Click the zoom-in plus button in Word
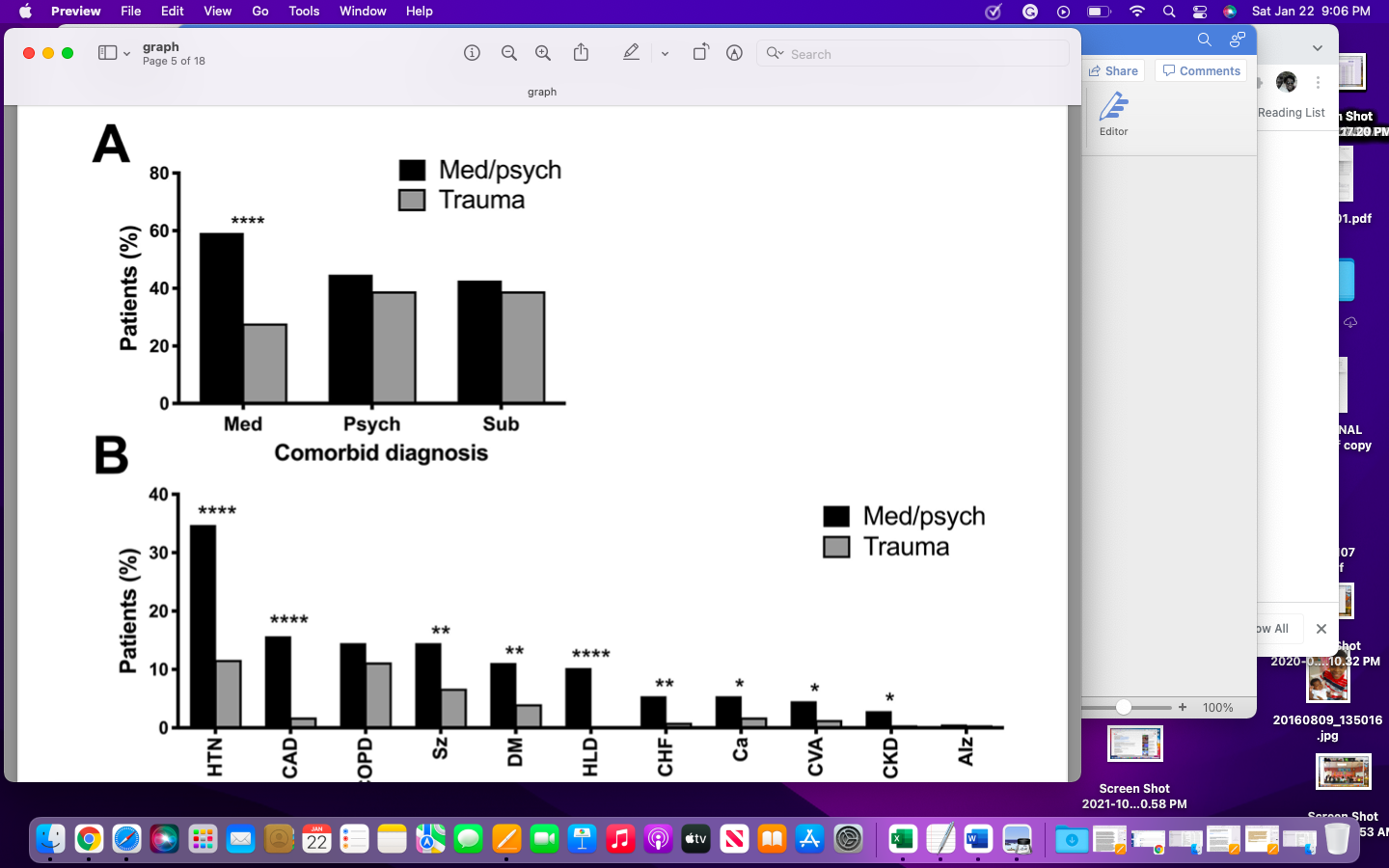 tap(1183, 707)
